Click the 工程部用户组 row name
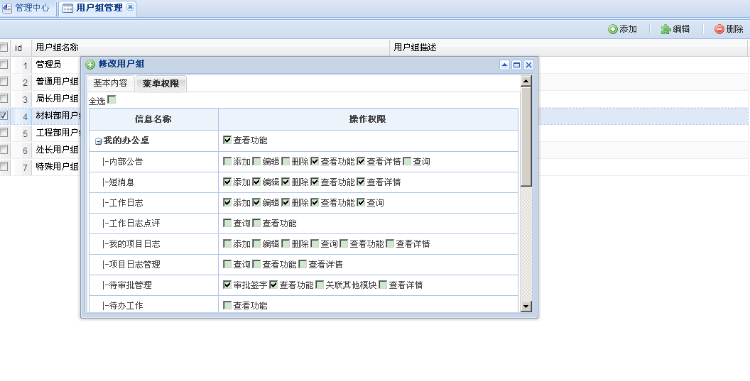The image size is (750, 381). (57, 132)
